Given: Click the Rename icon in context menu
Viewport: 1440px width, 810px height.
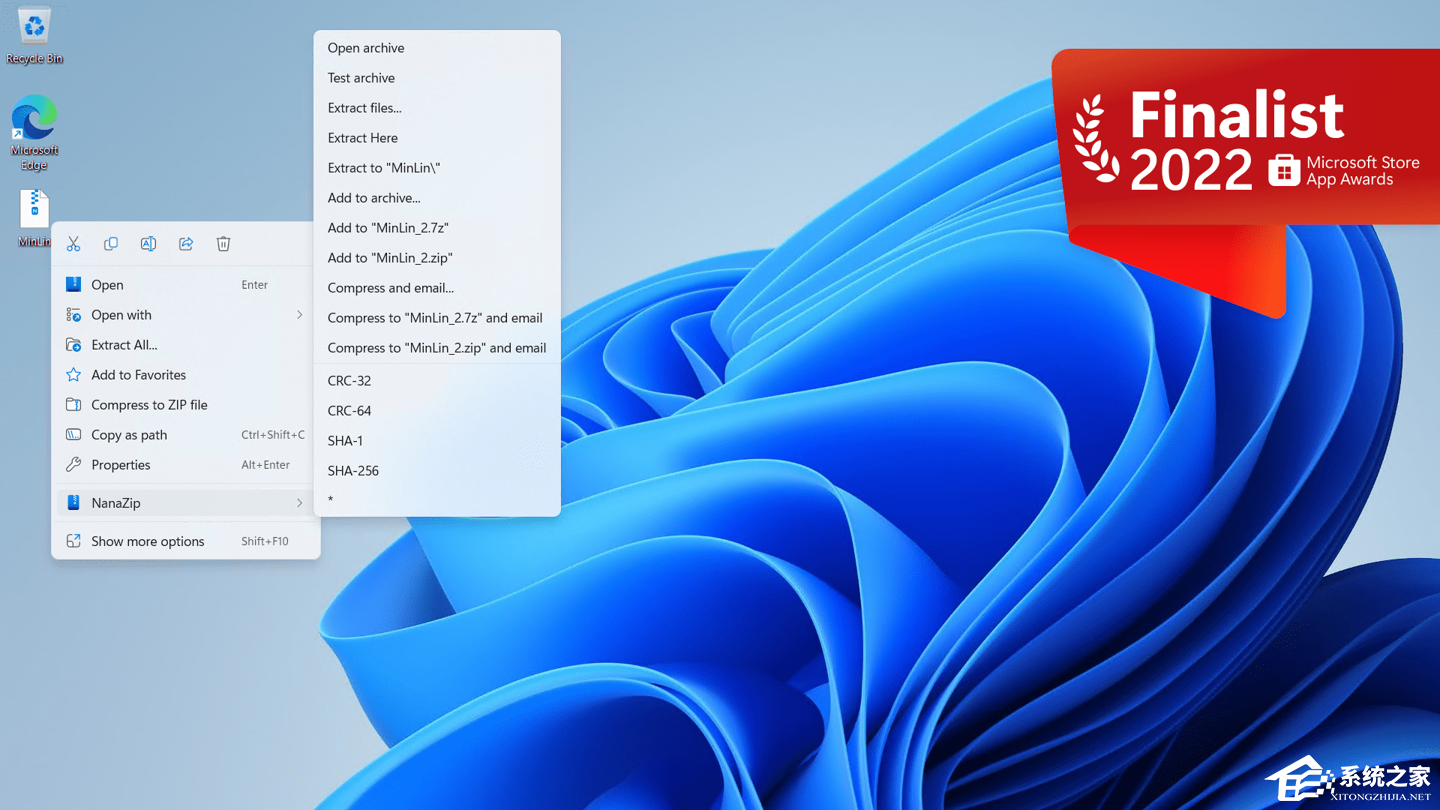Looking at the screenshot, I should click(x=148, y=244).
